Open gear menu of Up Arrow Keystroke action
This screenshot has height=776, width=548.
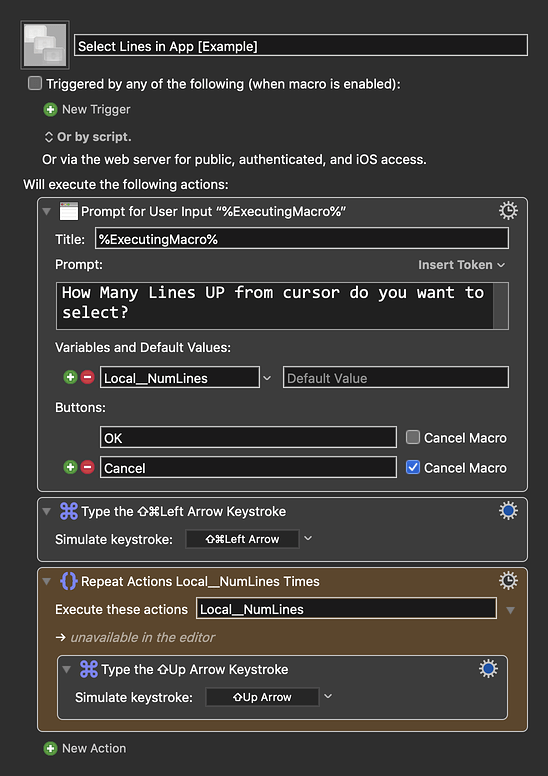click(488, 669)
